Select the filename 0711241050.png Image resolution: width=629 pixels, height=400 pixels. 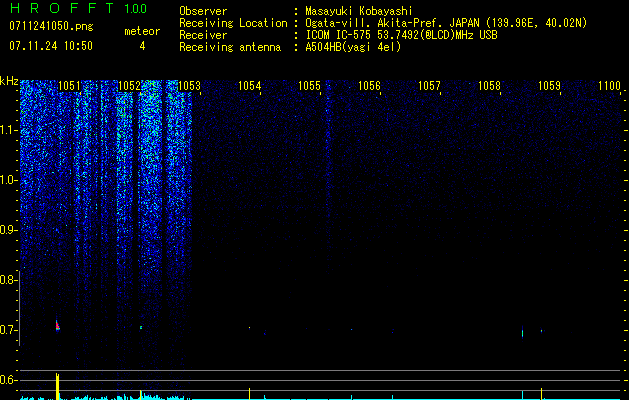coord(51,26)
